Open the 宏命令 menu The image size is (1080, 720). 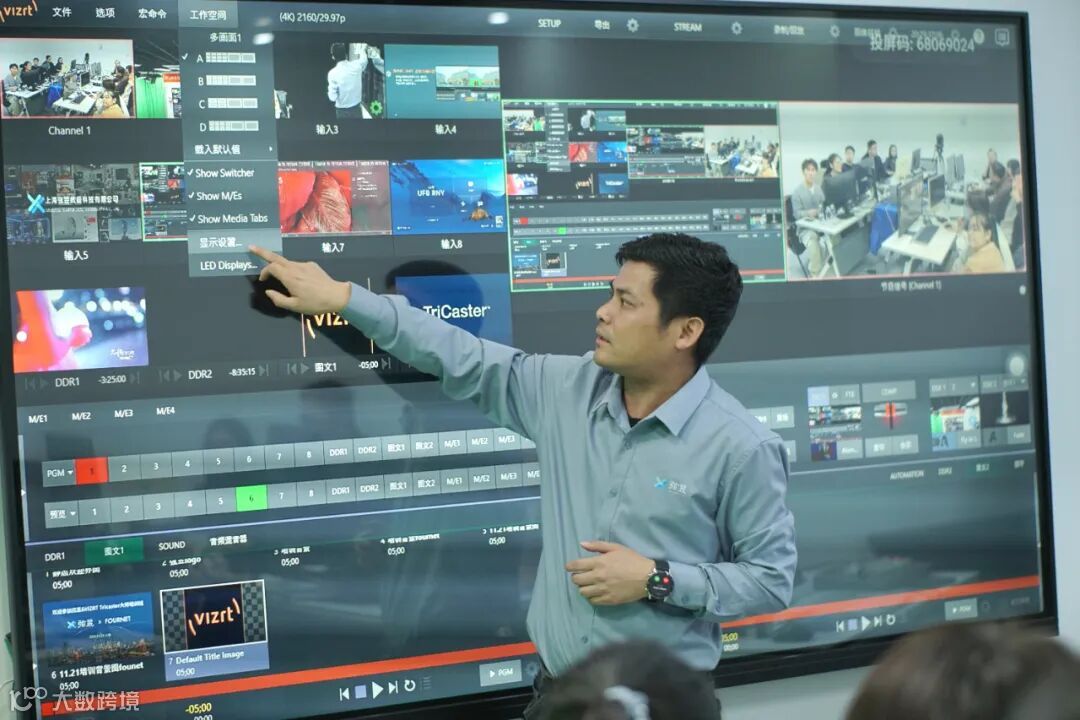tap(152, 13)
